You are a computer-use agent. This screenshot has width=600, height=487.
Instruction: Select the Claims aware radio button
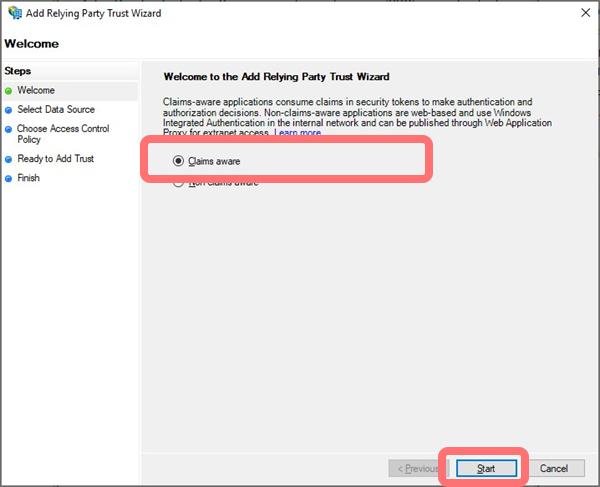(x=179, y=160)
